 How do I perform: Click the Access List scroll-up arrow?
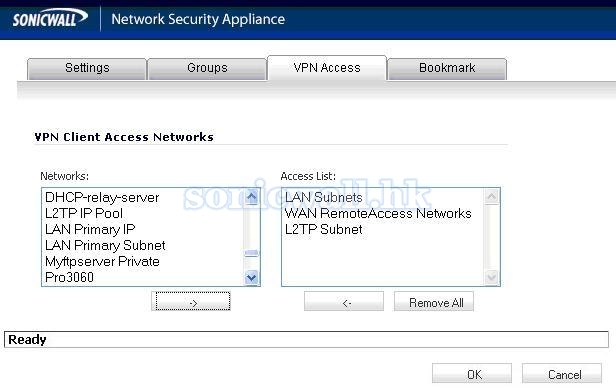coord(491,197)
